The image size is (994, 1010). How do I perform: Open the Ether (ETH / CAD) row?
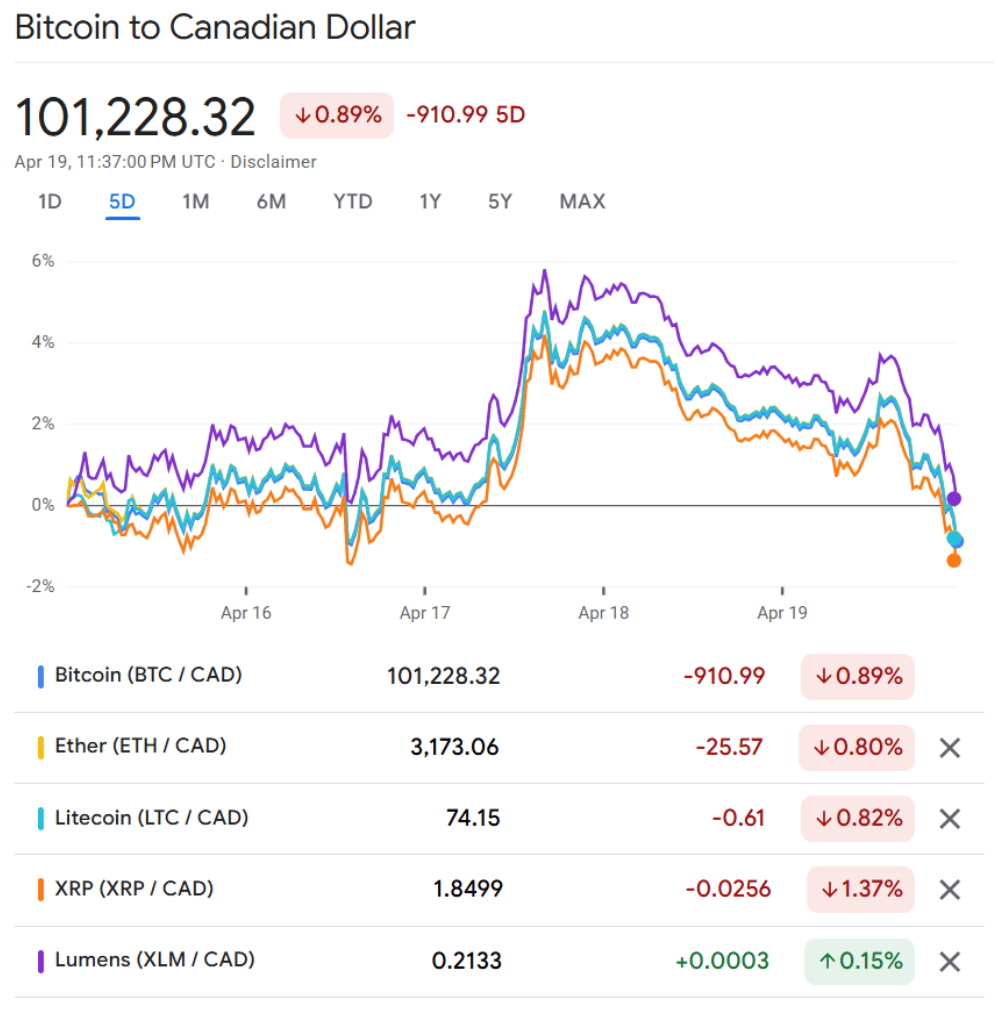point(140,746)
